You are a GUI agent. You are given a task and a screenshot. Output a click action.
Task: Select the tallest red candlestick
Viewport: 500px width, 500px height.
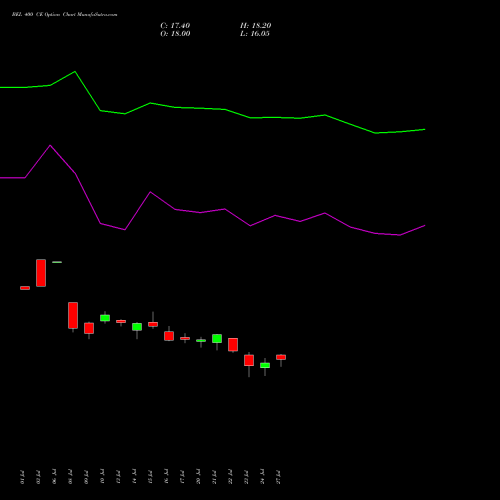tap(41, 273)
